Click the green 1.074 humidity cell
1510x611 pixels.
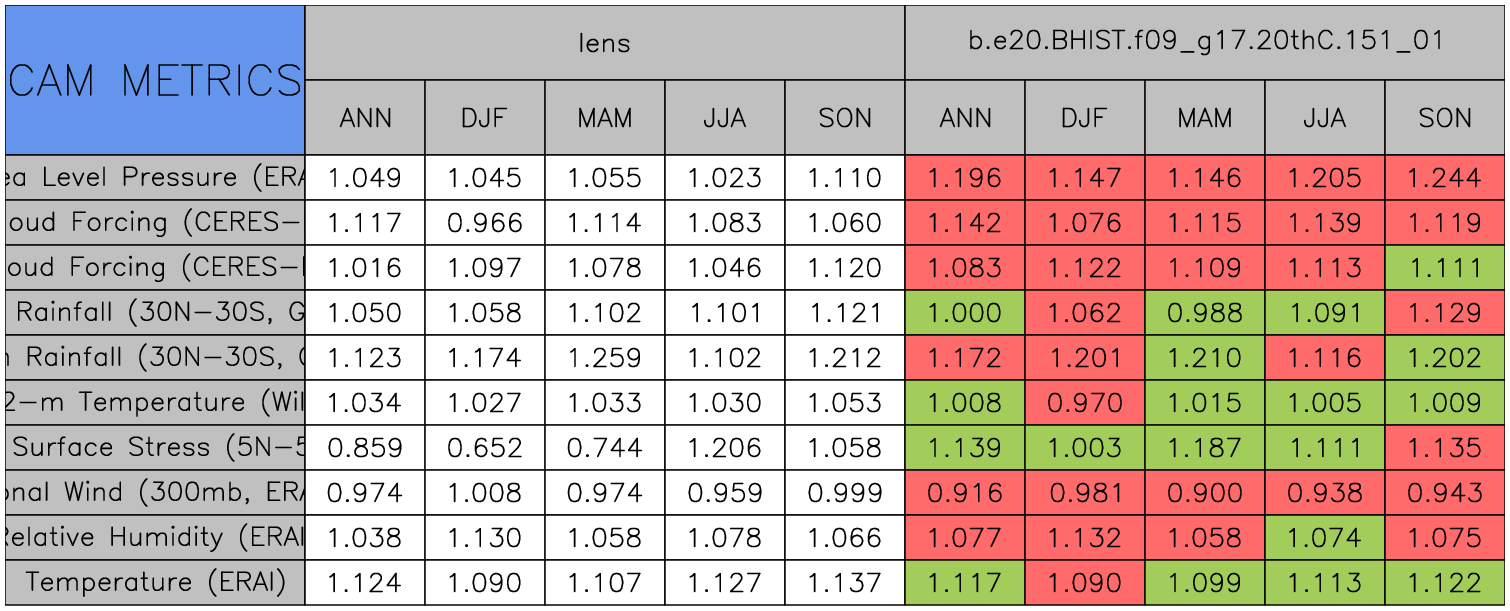[x=1324, y=538]
